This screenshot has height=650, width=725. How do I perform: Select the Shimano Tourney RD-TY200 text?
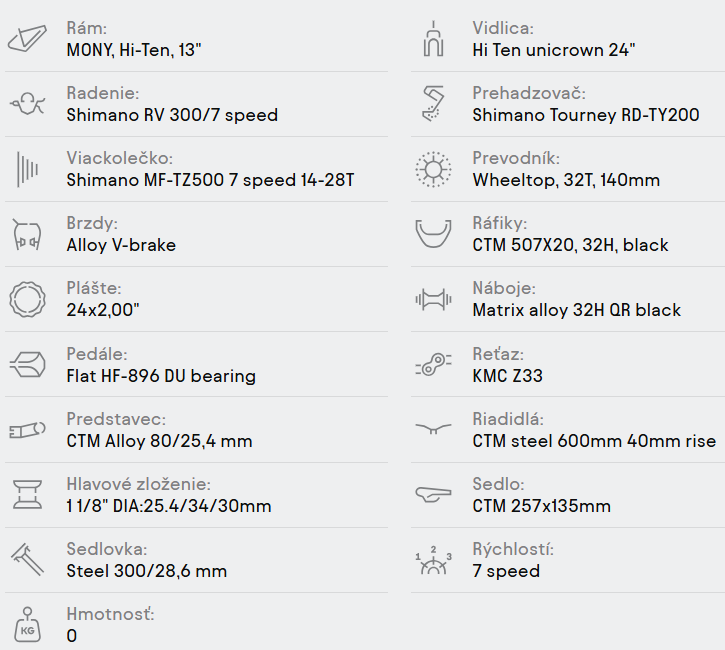(585, 115)
